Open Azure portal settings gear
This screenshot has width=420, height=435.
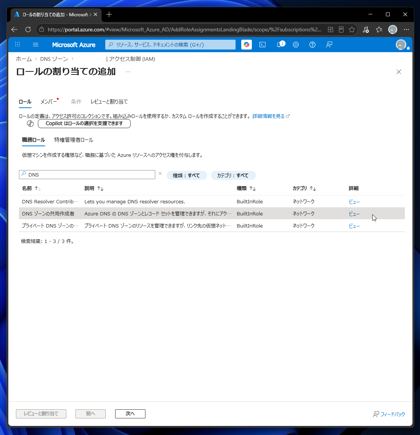coord(296,45)
